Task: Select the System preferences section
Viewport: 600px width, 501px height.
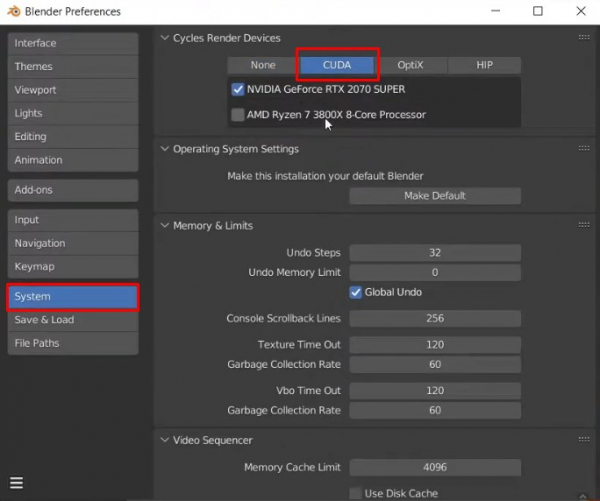Action: pos(73,297)
